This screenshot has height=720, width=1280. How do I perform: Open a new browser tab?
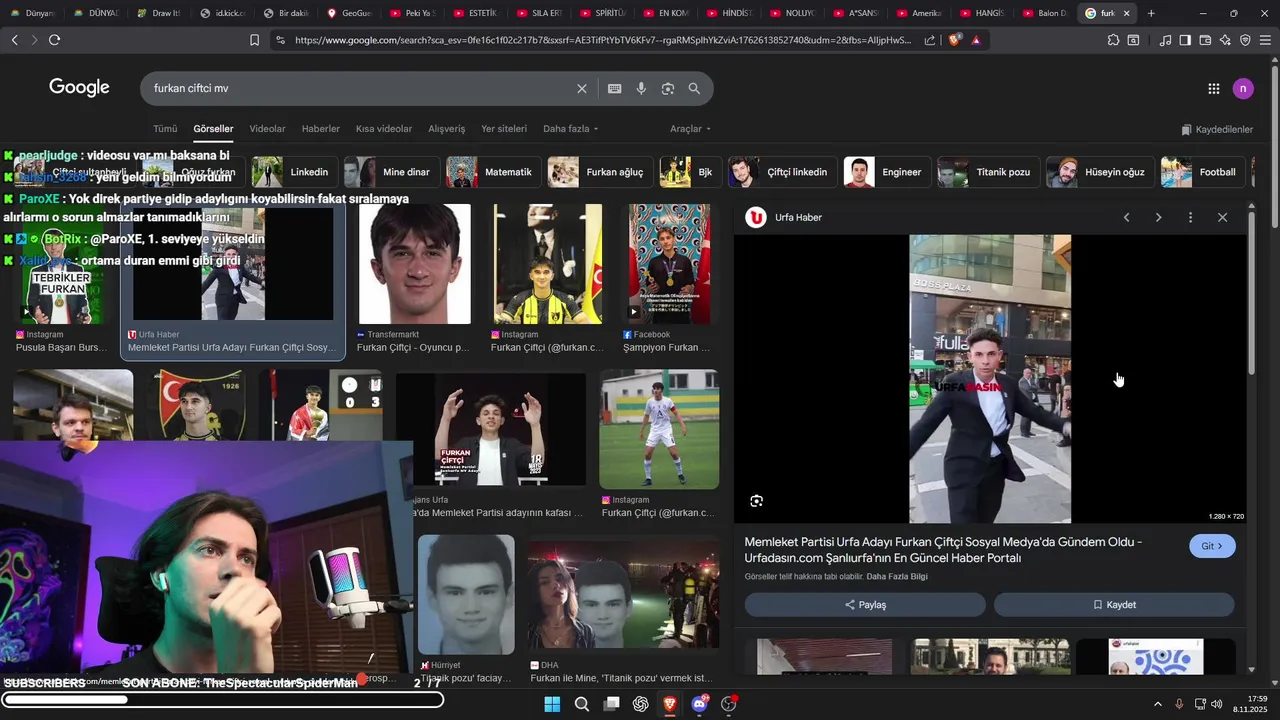click(x=1151, y=13)
